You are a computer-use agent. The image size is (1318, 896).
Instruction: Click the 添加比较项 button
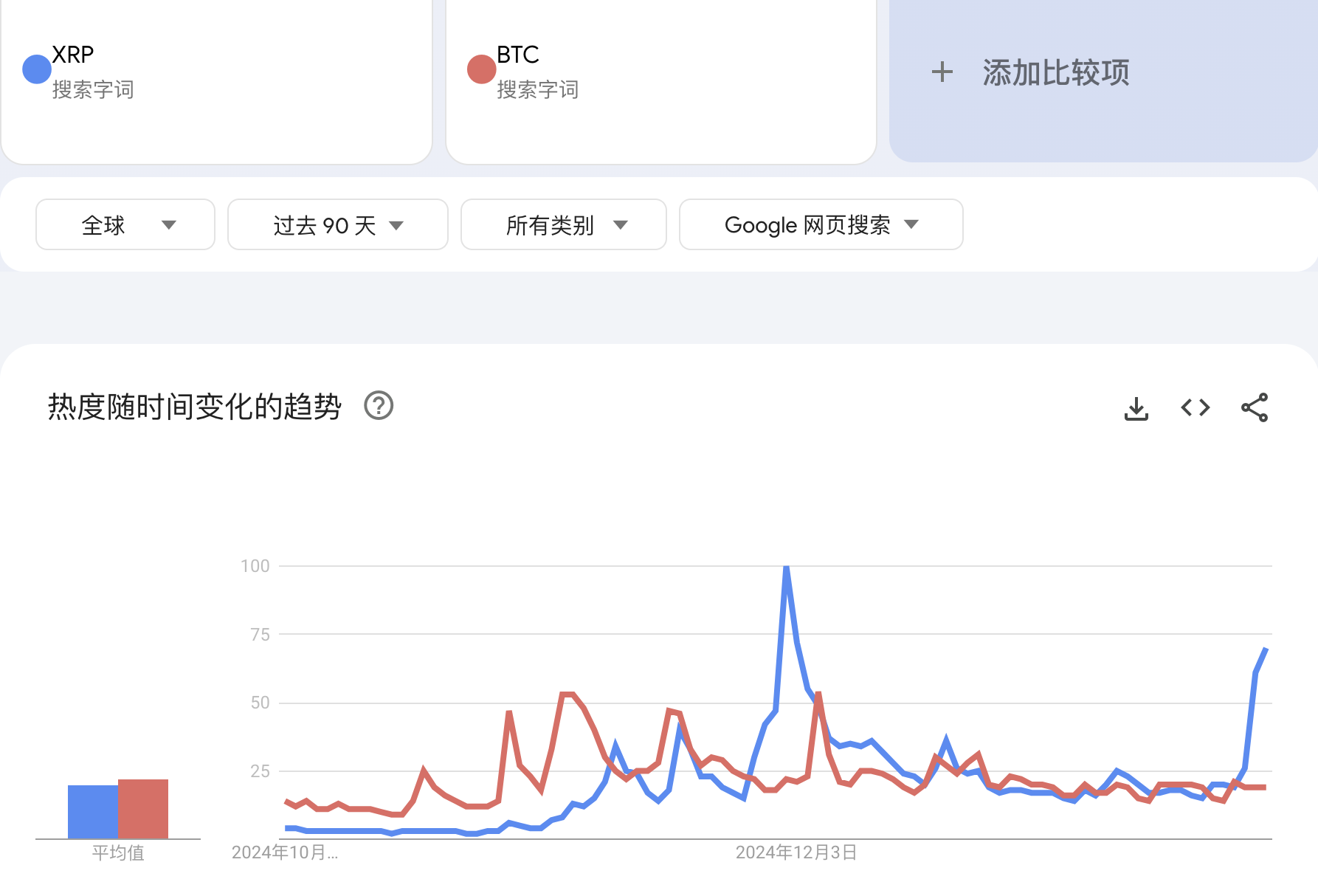pyautogui.click(x=1056, y=74)
